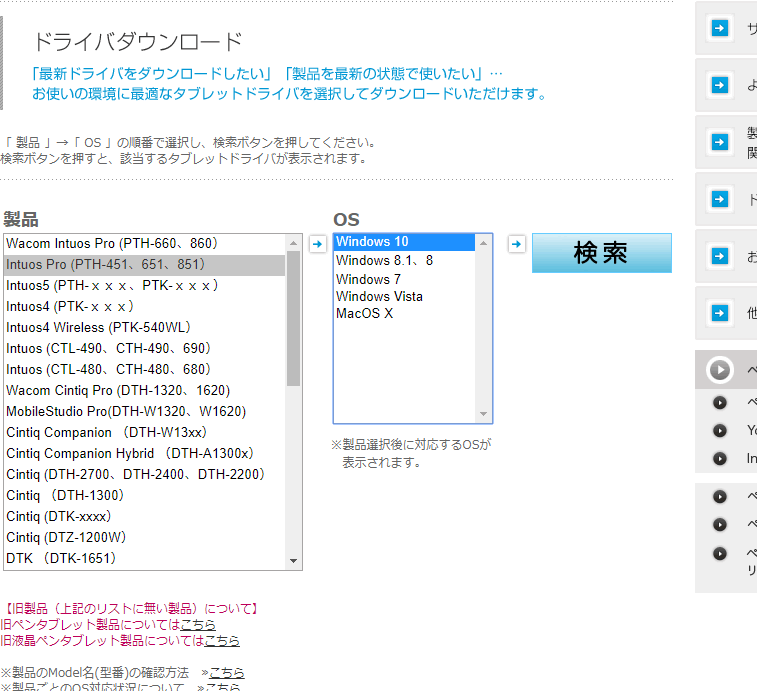Screen dimensions: 757x691
Task: Select Cintiq (DTH-1300) product
Action: [144, 495]
